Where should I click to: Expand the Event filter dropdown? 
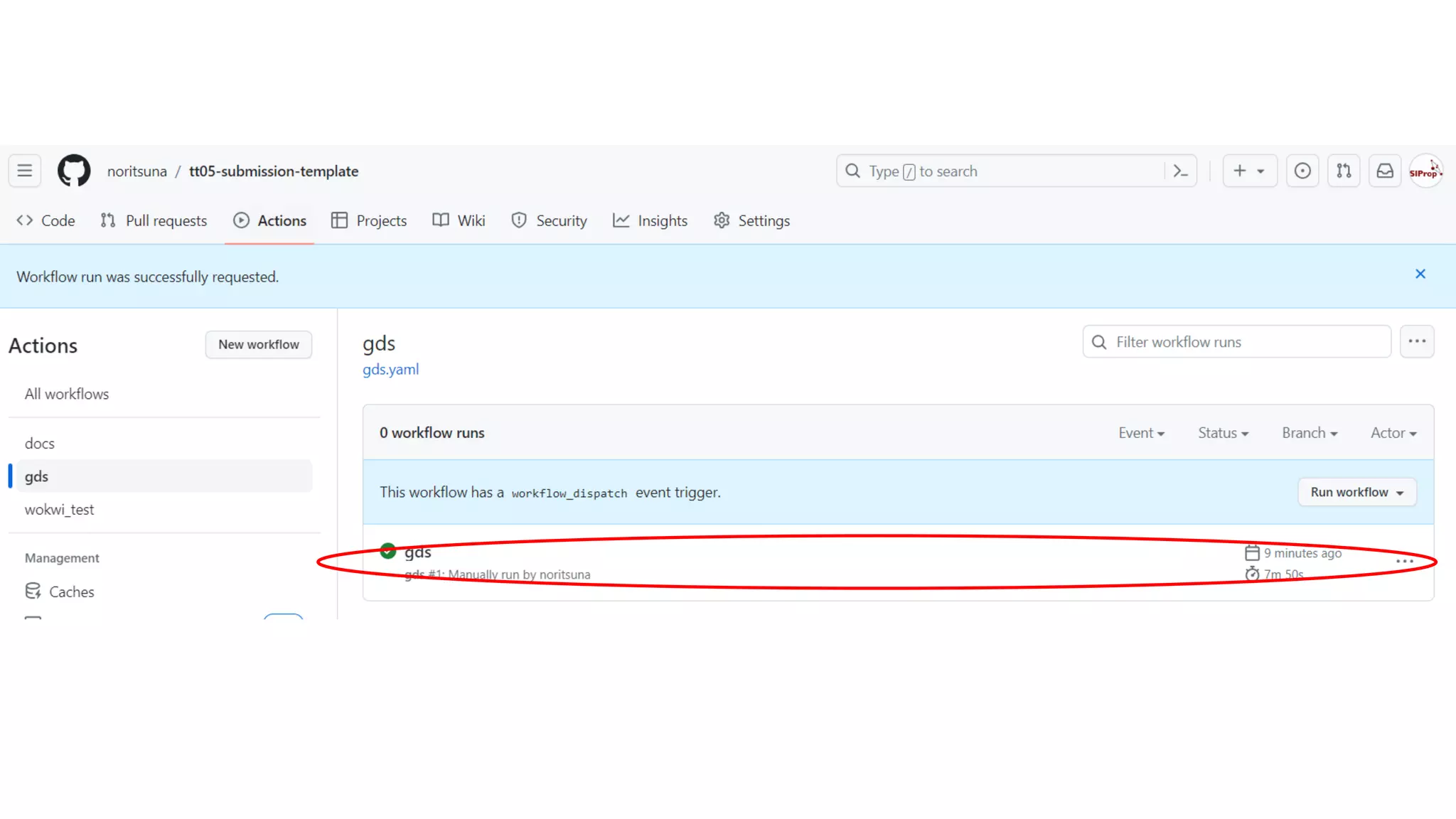1141,433
